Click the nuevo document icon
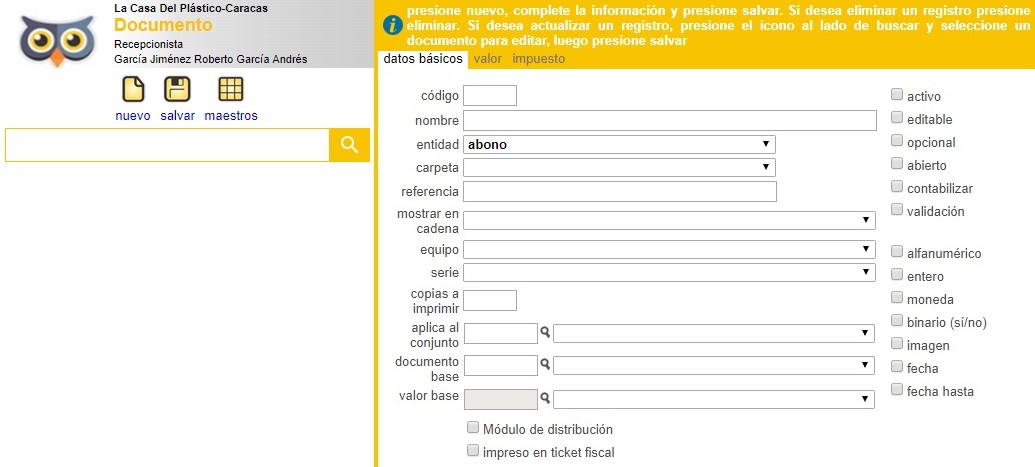The image size is (1035, 467). [133, 89]
